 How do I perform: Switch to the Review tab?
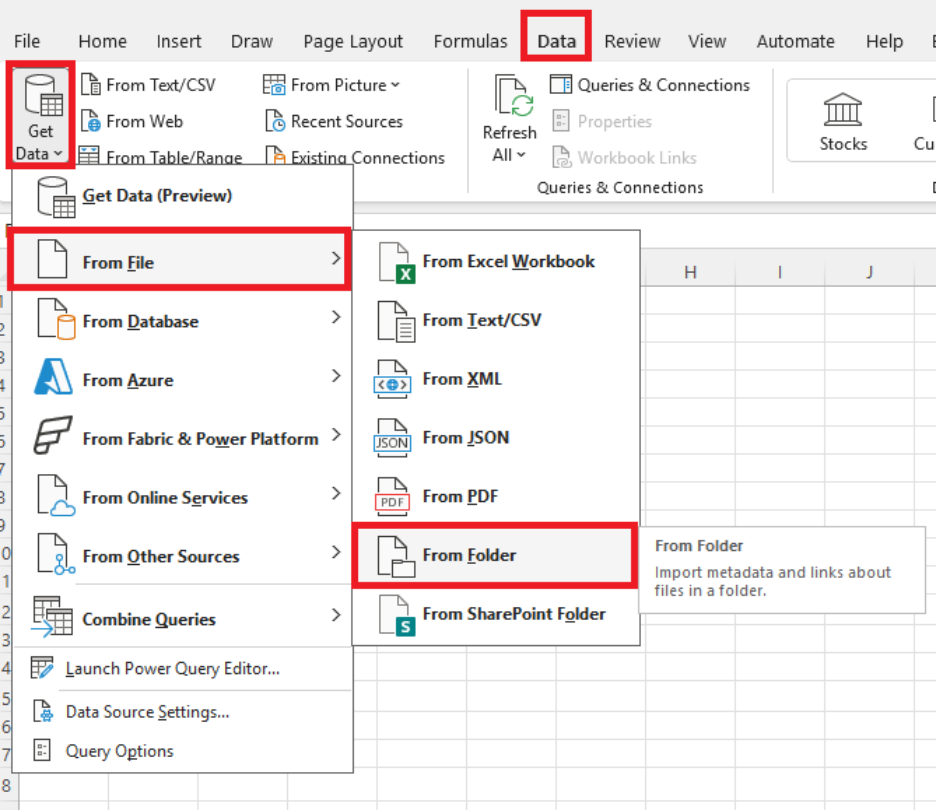click(x=632, y=41)
